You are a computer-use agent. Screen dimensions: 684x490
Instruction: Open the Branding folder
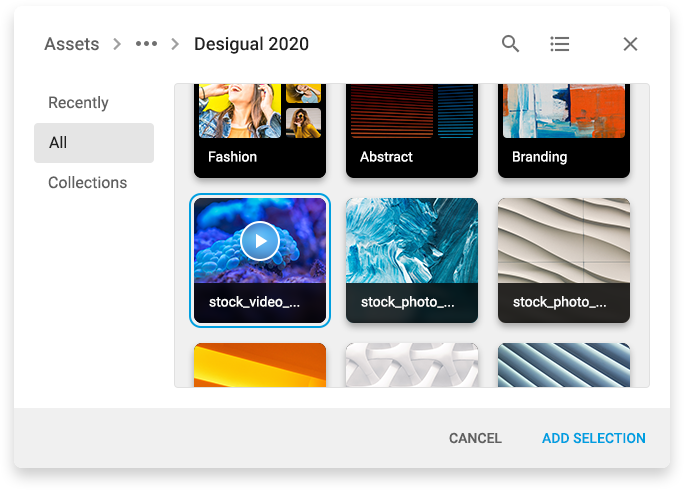point(564,131)
